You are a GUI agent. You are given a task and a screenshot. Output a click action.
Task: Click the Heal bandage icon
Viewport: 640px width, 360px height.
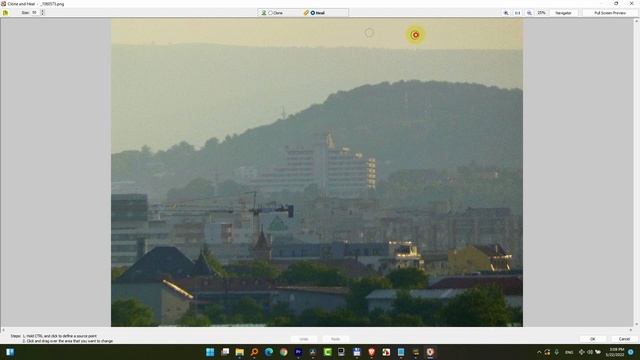tap(306, 13)
